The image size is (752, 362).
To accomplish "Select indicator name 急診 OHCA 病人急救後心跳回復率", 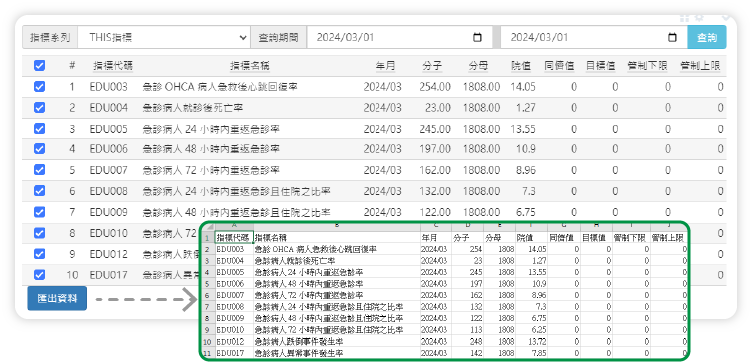I will 221,87.
